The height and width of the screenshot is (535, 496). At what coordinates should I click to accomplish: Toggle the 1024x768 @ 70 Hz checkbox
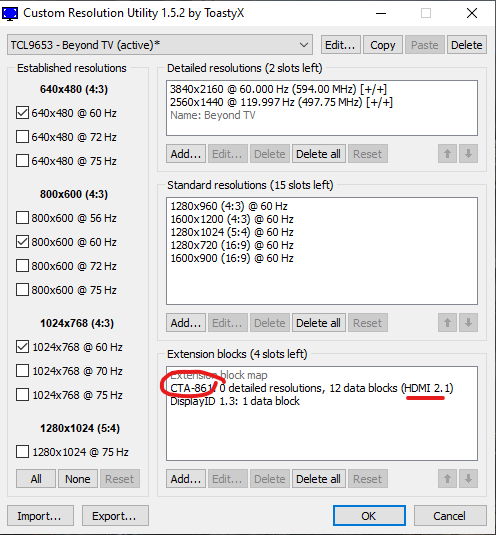click(23, 371)
